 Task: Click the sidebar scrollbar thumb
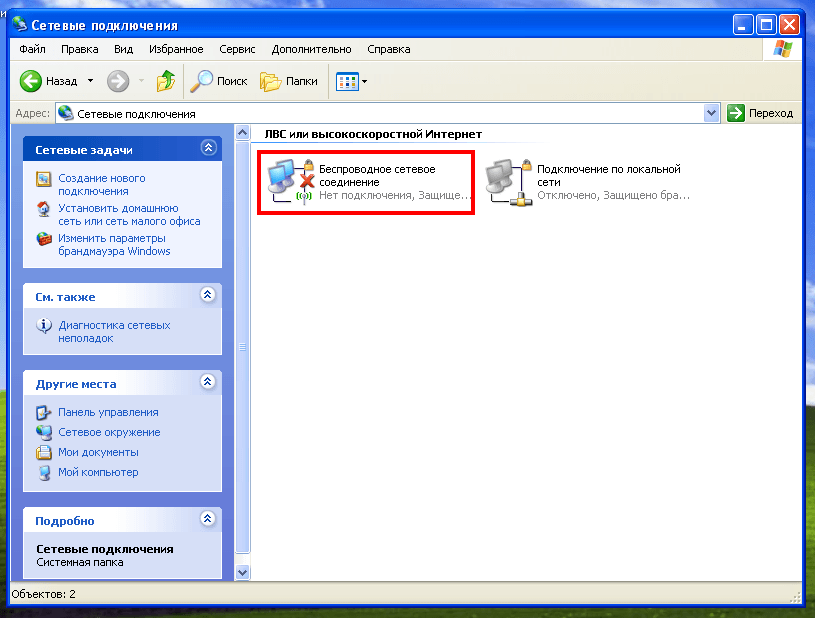[x=242, y=347]
